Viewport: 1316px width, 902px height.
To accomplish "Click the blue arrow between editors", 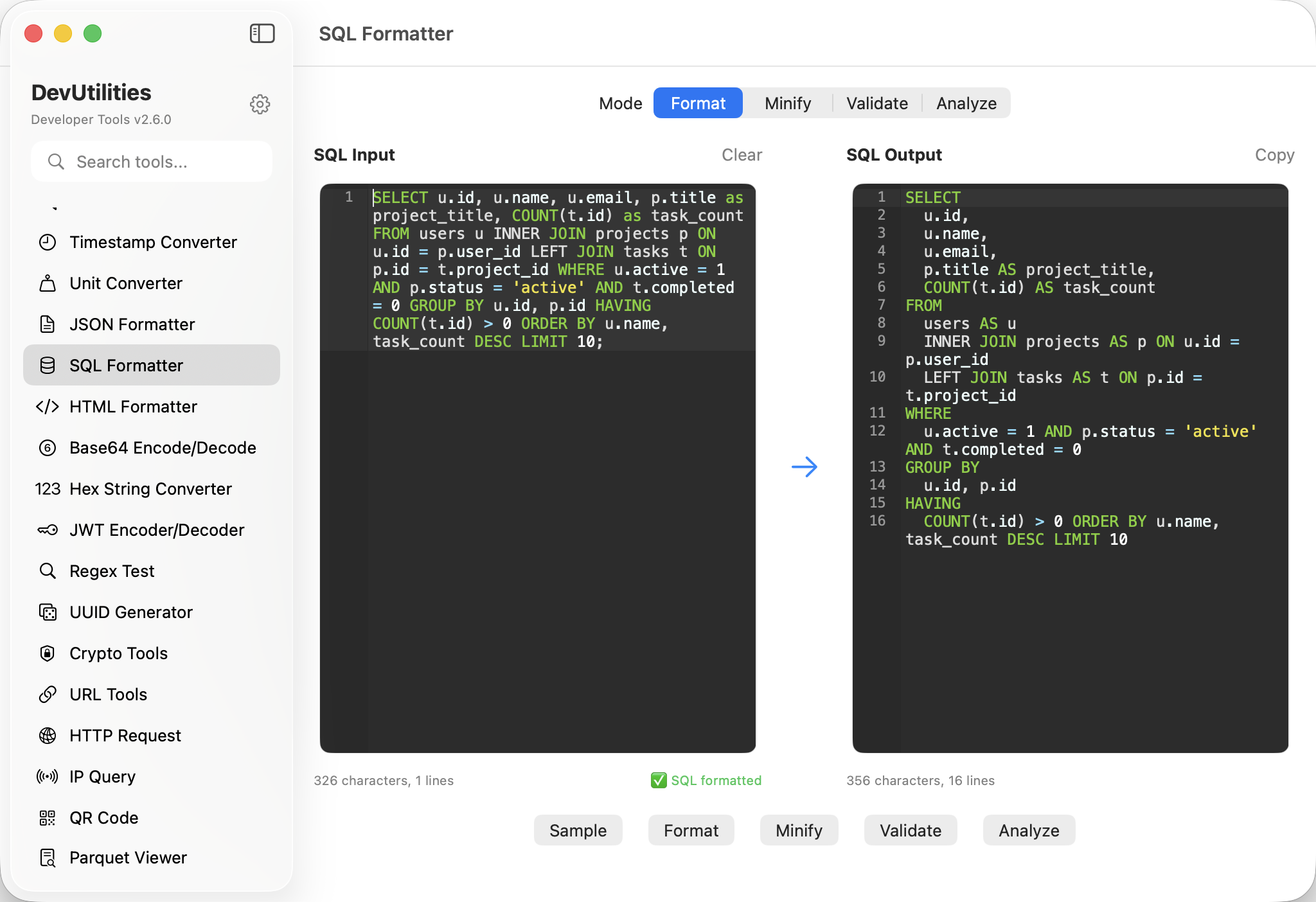I will 804,467.
